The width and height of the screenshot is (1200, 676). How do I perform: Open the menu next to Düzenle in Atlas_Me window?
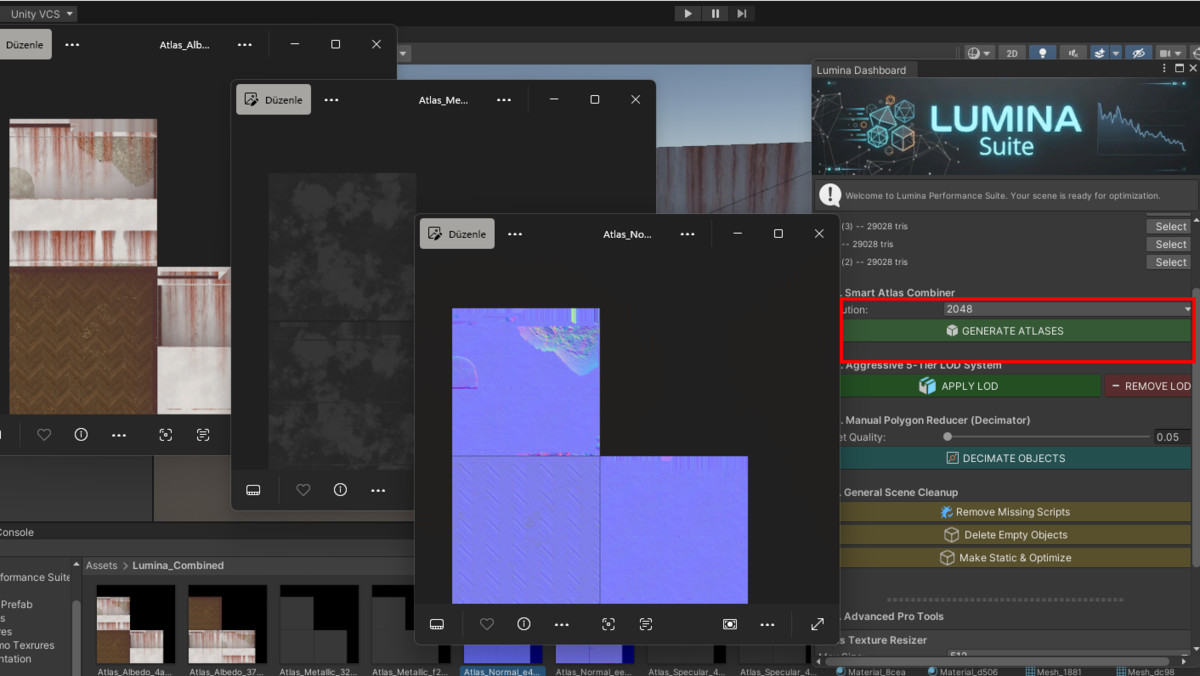pyautogui.click(x=331, y=100)
